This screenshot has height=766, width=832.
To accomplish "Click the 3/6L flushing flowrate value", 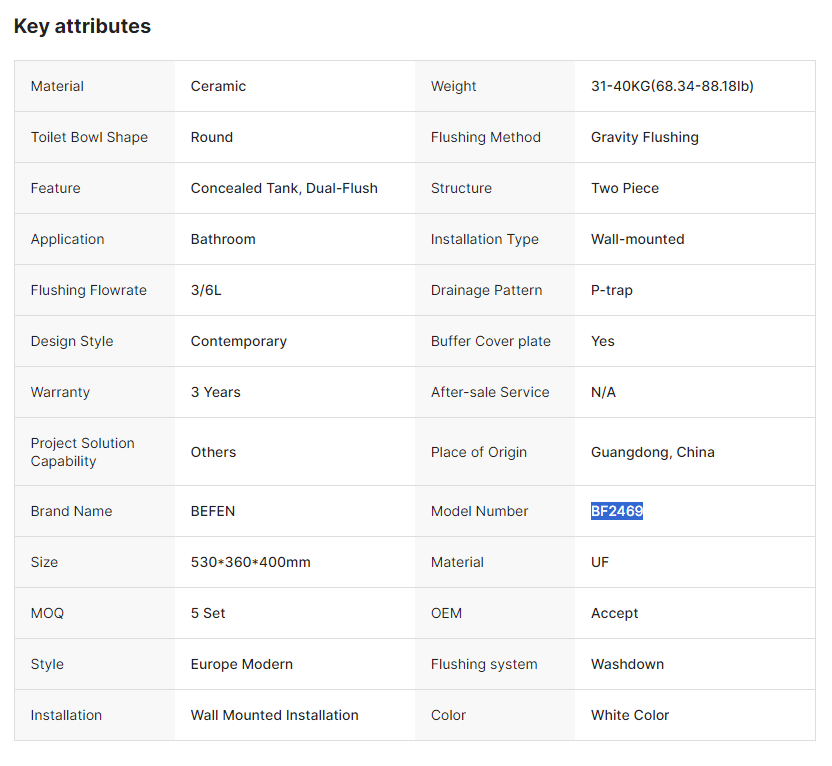I will pyautogui.click(x=206, y=290).
